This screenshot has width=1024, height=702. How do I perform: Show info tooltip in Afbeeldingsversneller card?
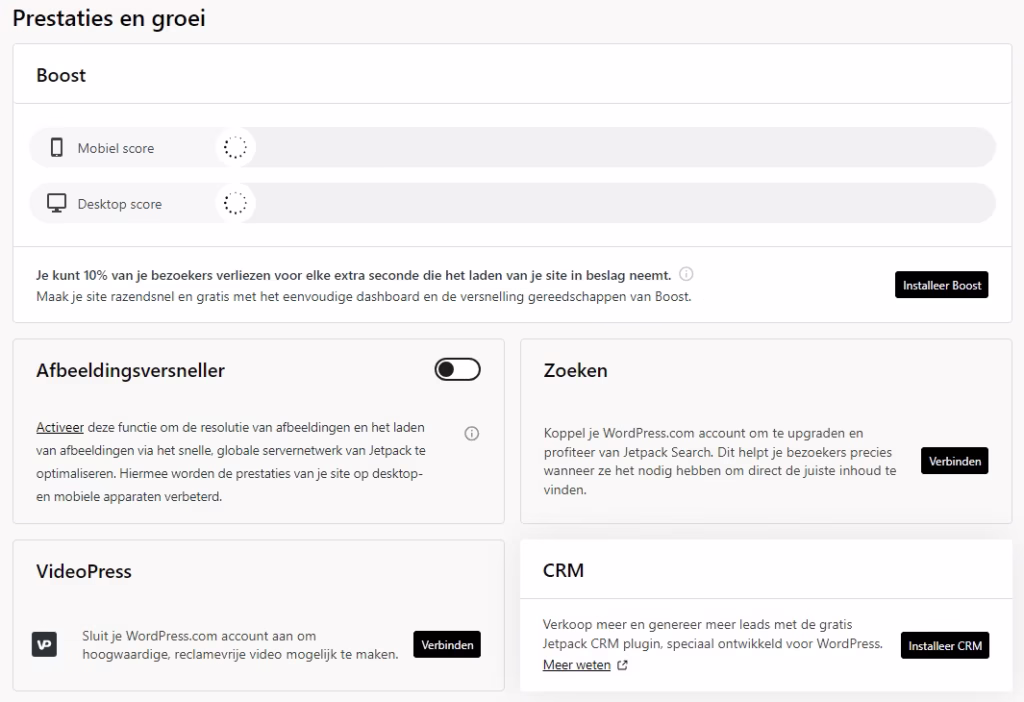(472, 434)
